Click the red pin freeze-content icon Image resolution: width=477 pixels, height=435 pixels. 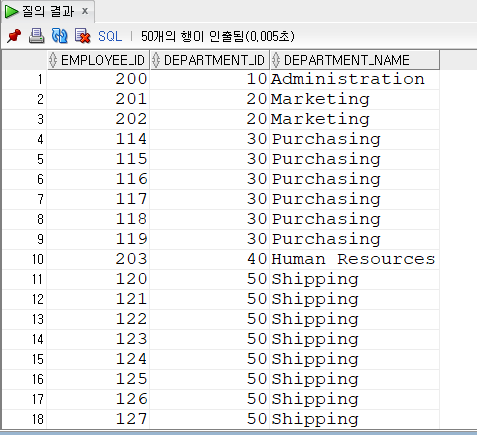pos(14,36)
